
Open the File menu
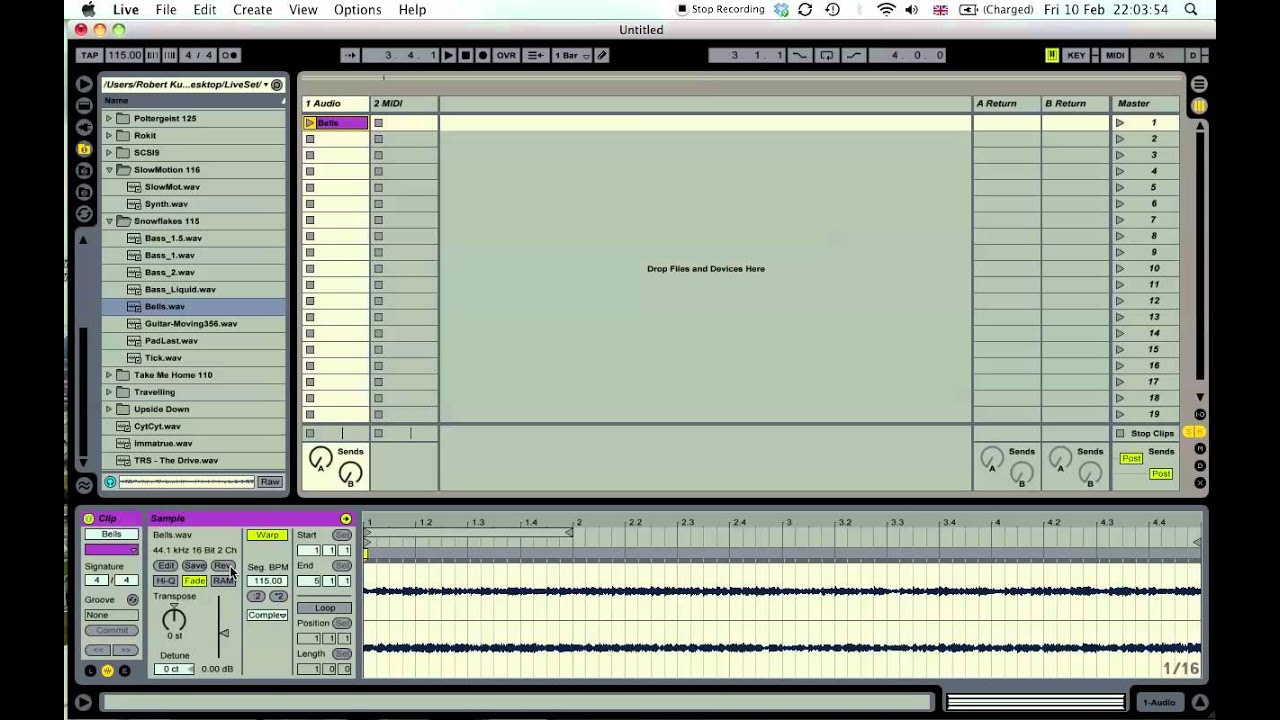(x=166, y=9)
